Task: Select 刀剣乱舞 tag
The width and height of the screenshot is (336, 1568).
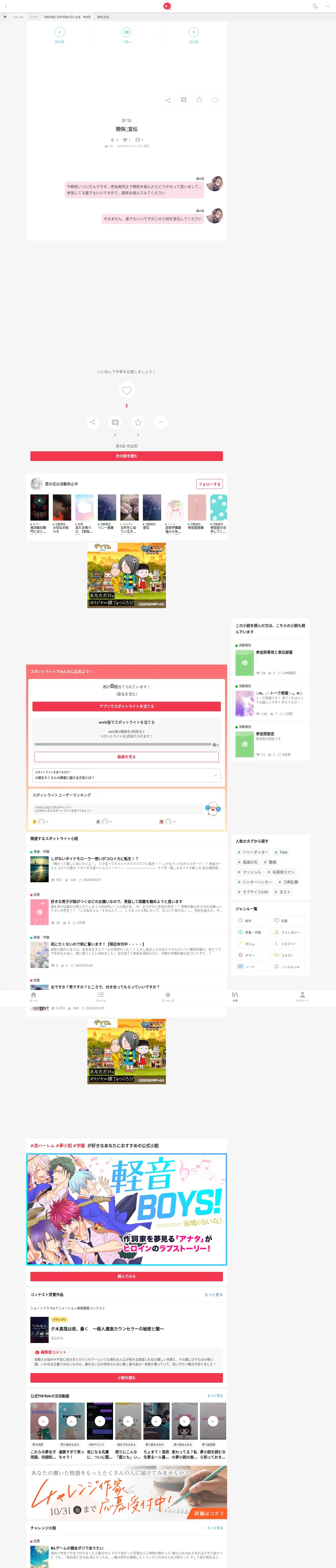Action: 288,882
